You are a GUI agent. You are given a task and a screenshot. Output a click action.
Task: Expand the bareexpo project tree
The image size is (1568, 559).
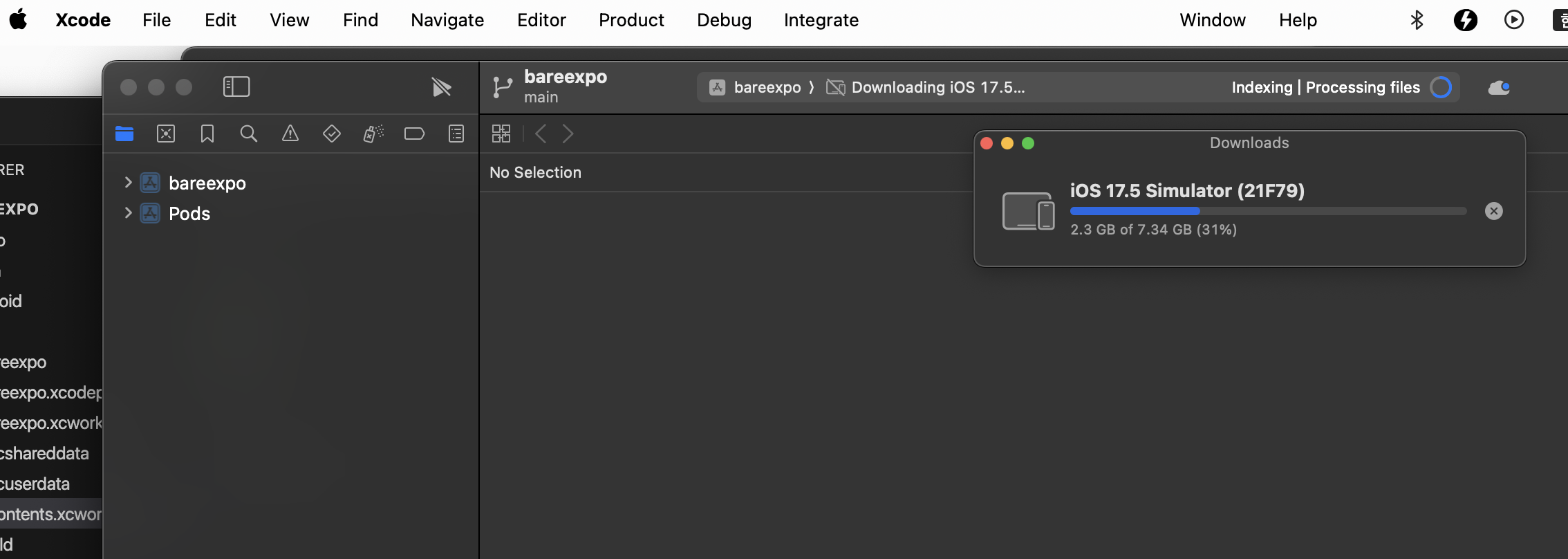(128, 183)
